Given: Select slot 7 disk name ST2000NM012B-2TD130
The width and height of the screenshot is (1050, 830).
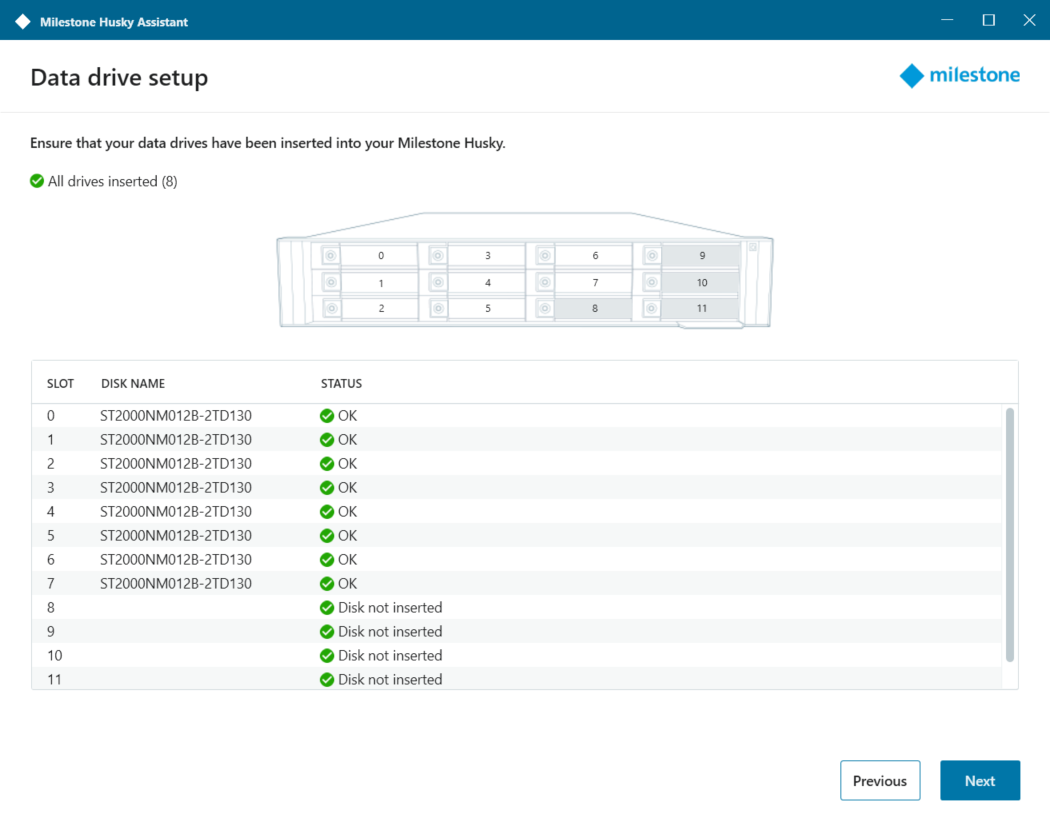Looking at the screenshot, I should 176,584.
